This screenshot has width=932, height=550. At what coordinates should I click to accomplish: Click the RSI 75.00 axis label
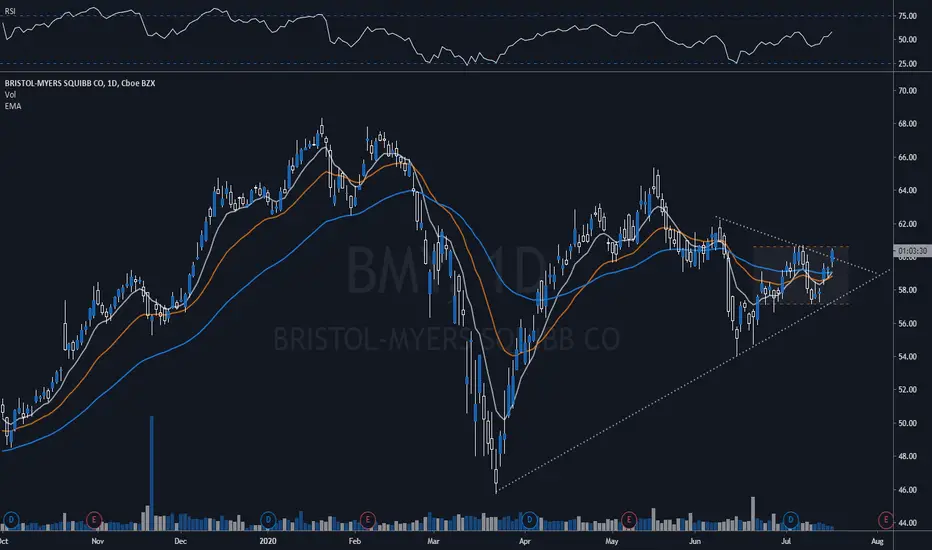click(908, 16)
